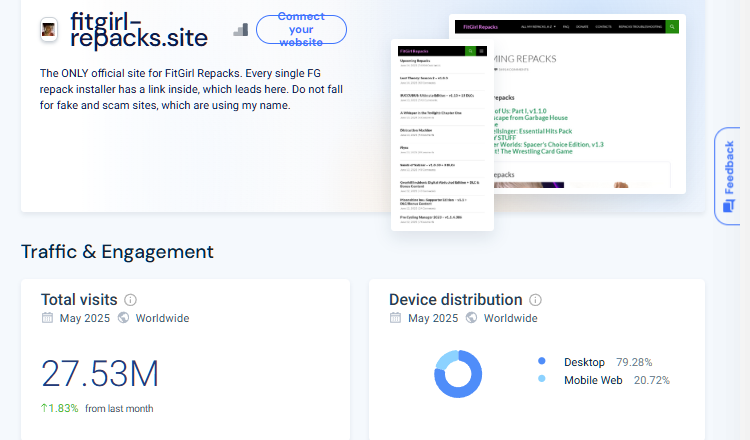Click the 27.53M total visits value
Screen dimensions: 750x440
pos(100,374)
